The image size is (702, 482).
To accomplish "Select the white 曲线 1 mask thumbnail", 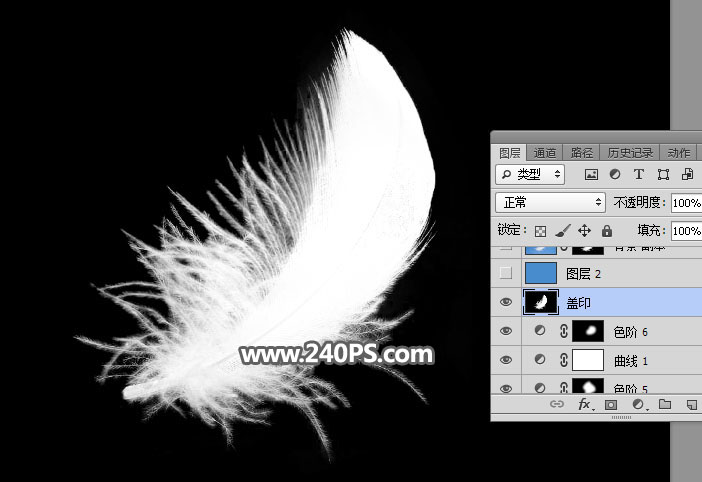I will click(x=588, y=360).
